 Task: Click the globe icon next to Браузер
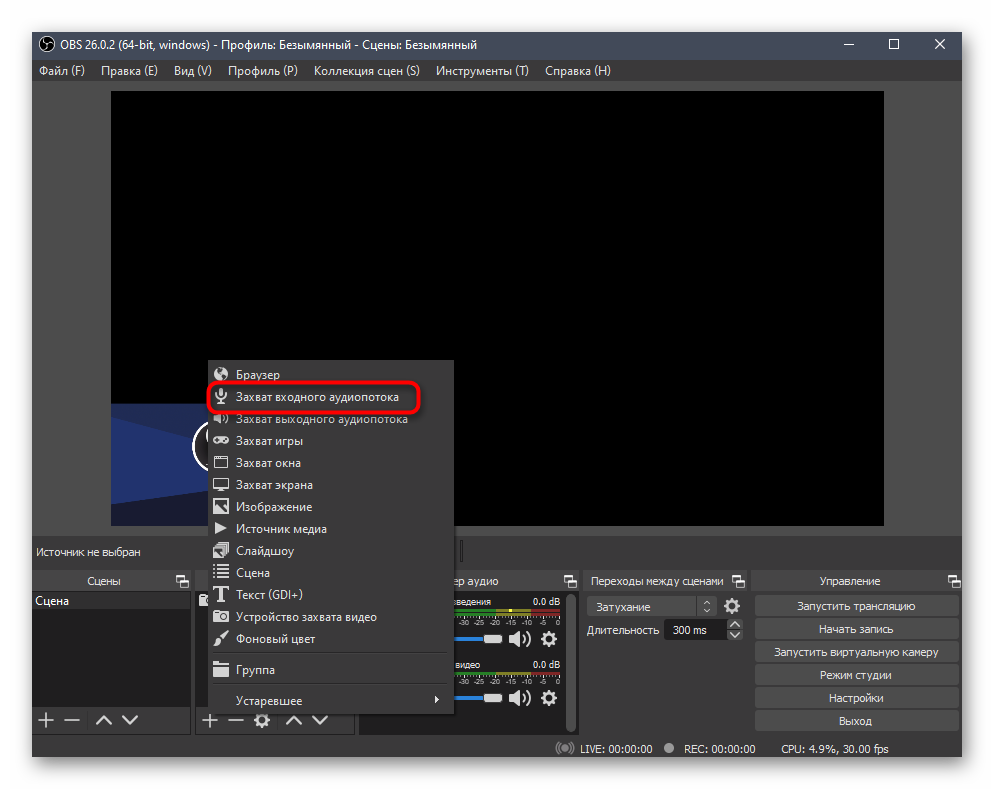click(221, 374)
